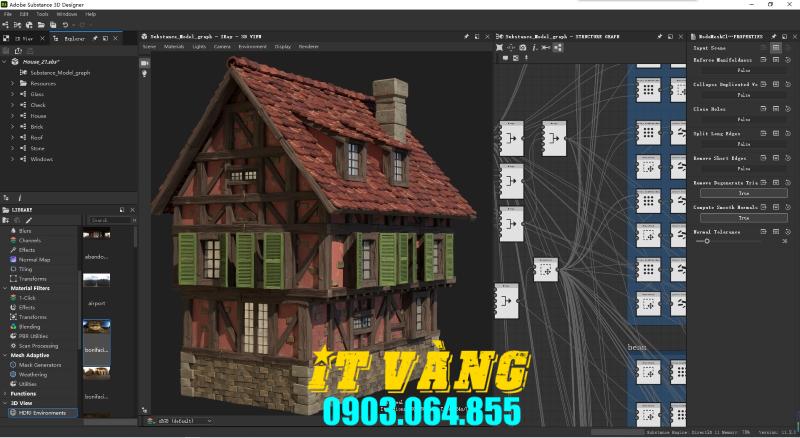The image size is (800, 438).
Task: Undock the Structure Graph panel
Action: pos(670,37)
